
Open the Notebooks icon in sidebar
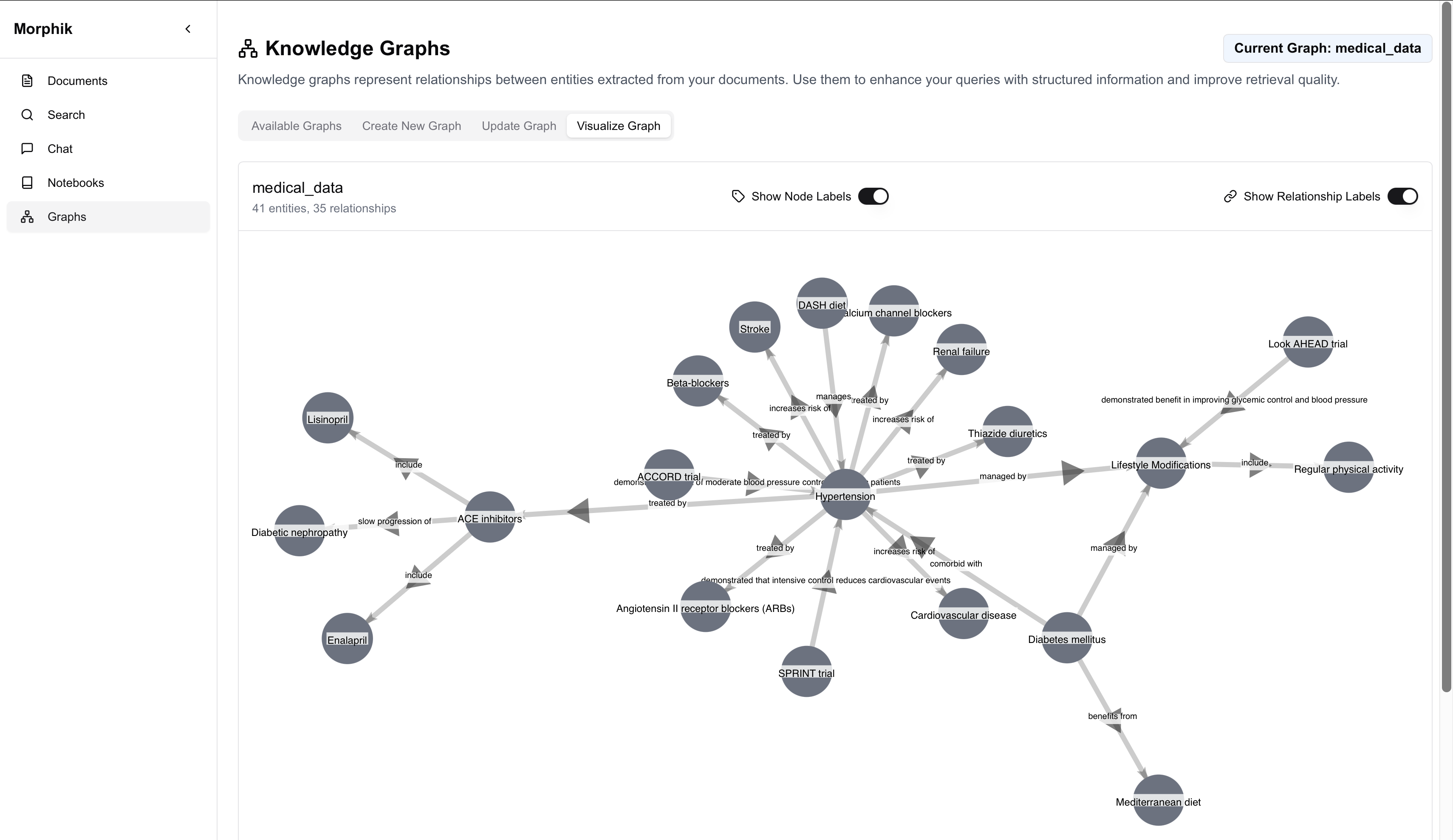(27, 182)
